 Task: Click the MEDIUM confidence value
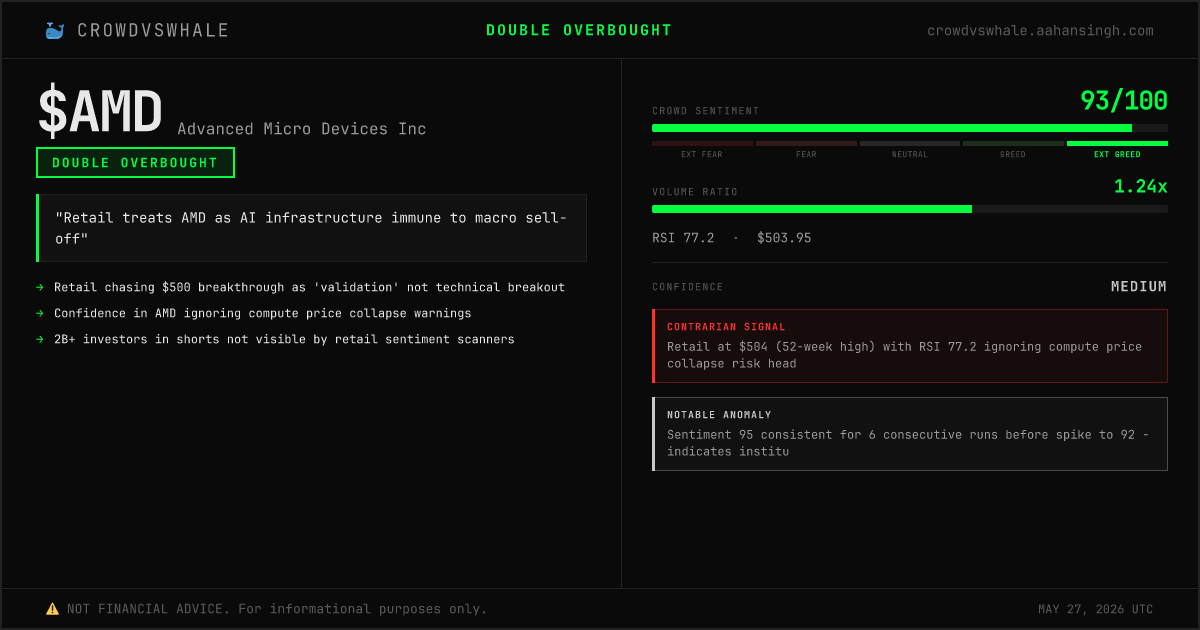[x=1139, y=287]
